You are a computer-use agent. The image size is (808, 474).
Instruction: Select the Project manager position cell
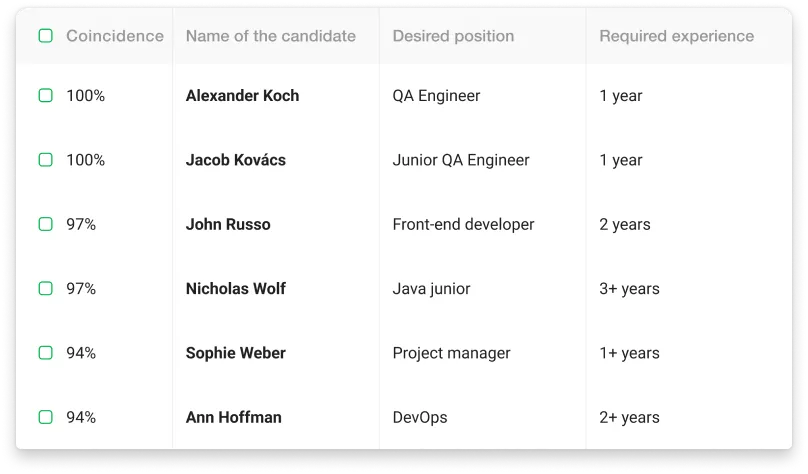(x=451, y=352)
